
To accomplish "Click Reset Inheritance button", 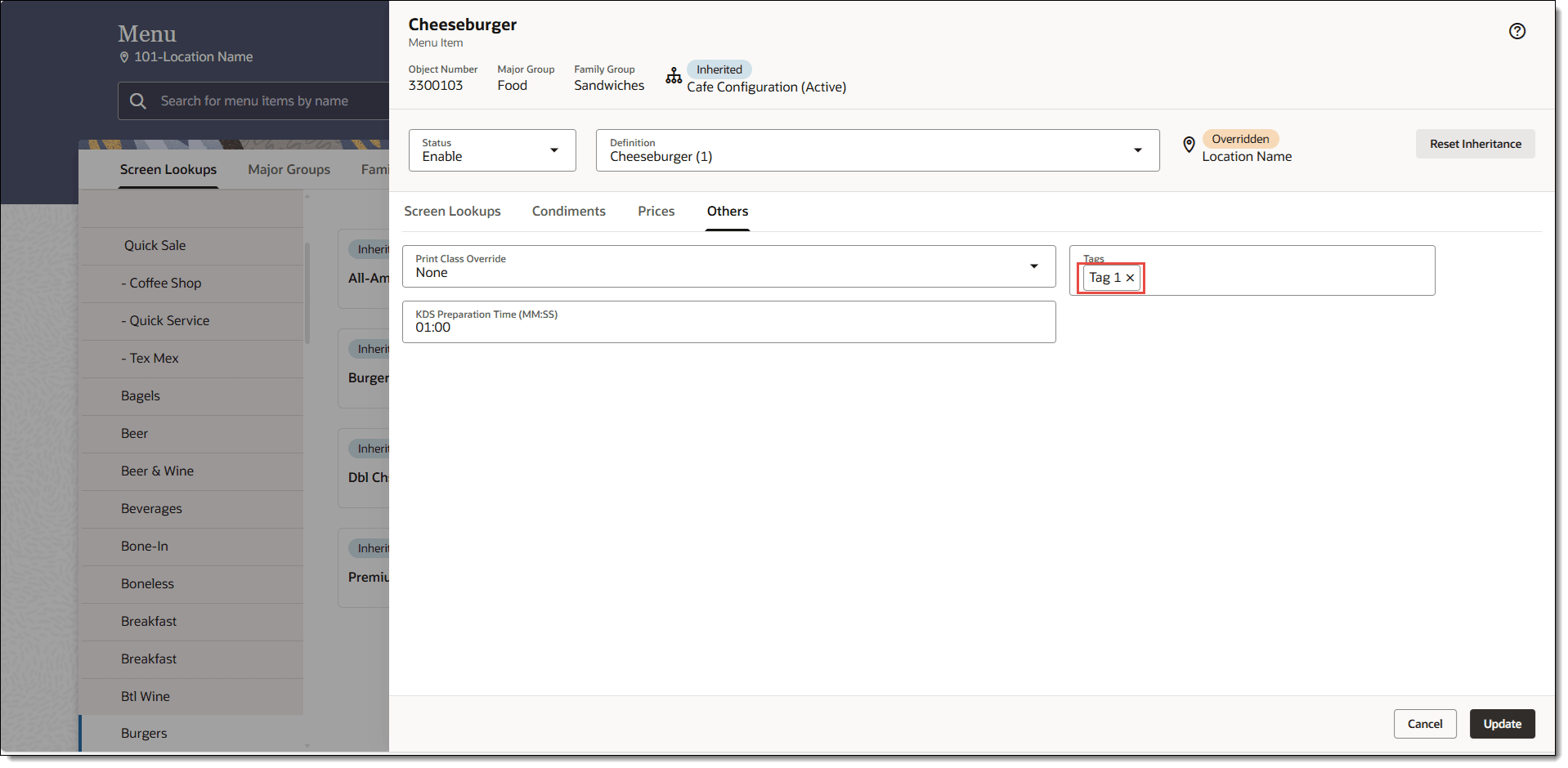I will (x=1475, y=144).
